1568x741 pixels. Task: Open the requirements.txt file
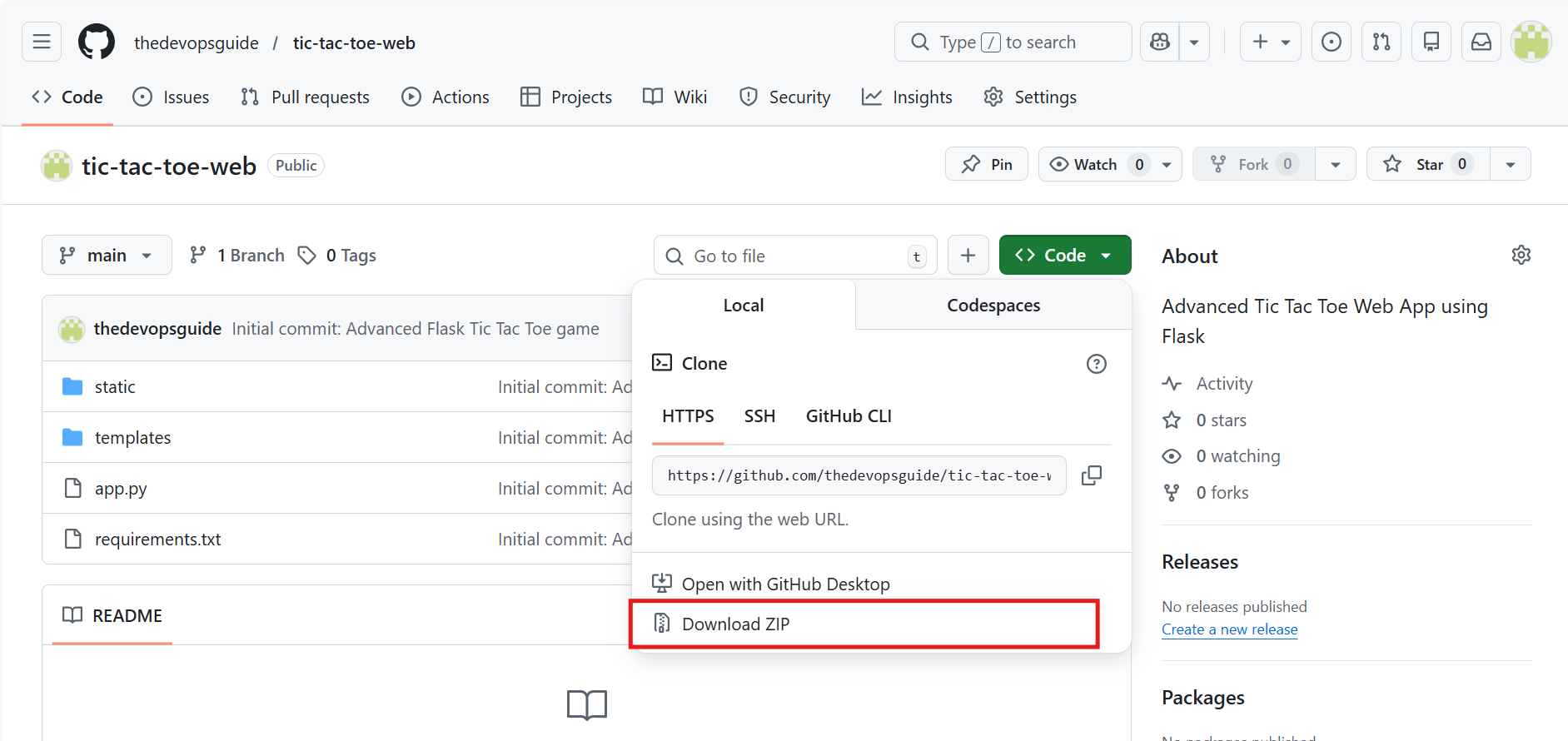point(158,540)
